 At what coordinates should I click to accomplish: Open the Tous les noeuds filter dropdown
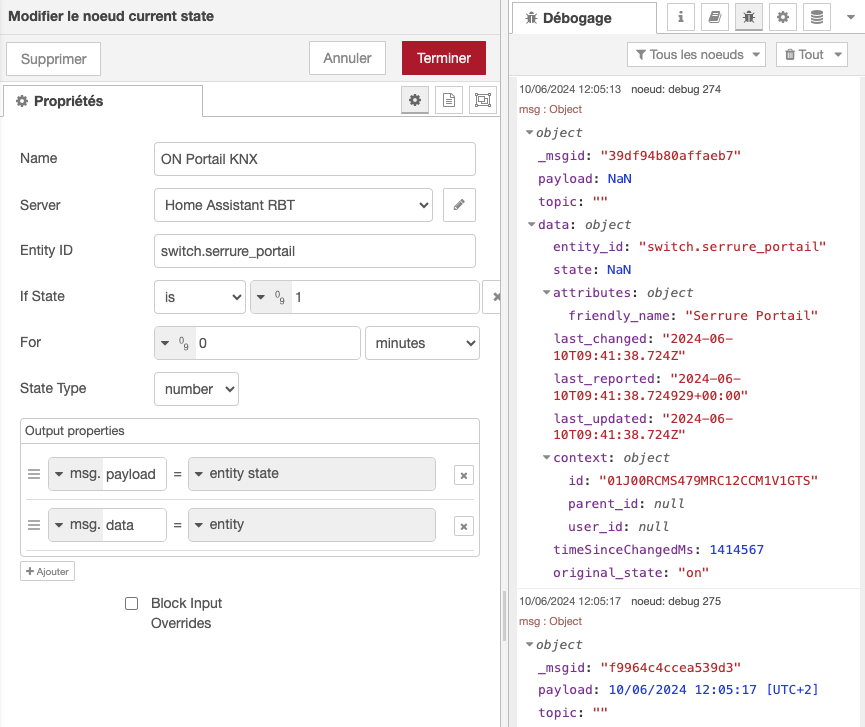point(696,55)
